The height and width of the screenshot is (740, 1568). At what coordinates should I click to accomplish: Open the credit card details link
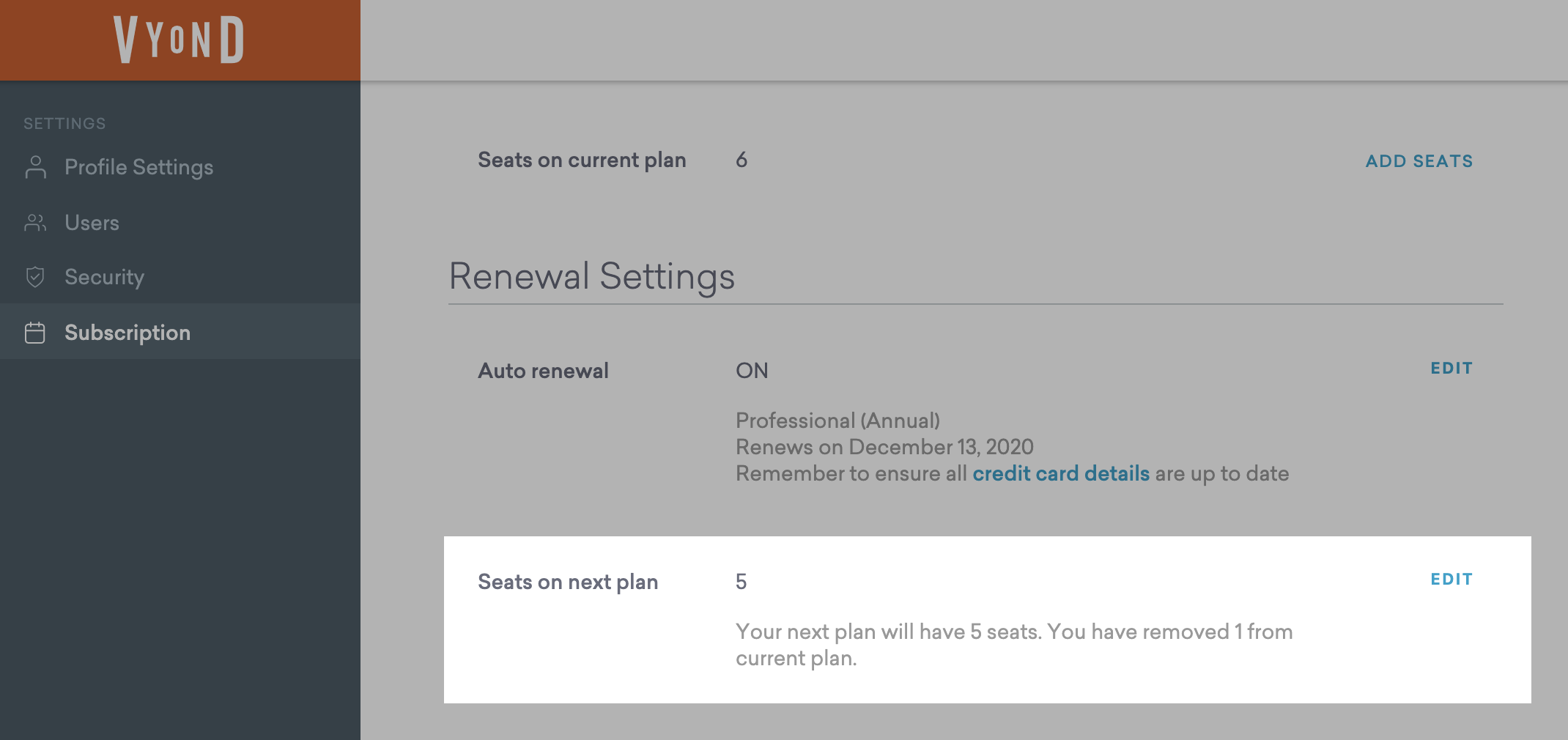click(1060, 473)
